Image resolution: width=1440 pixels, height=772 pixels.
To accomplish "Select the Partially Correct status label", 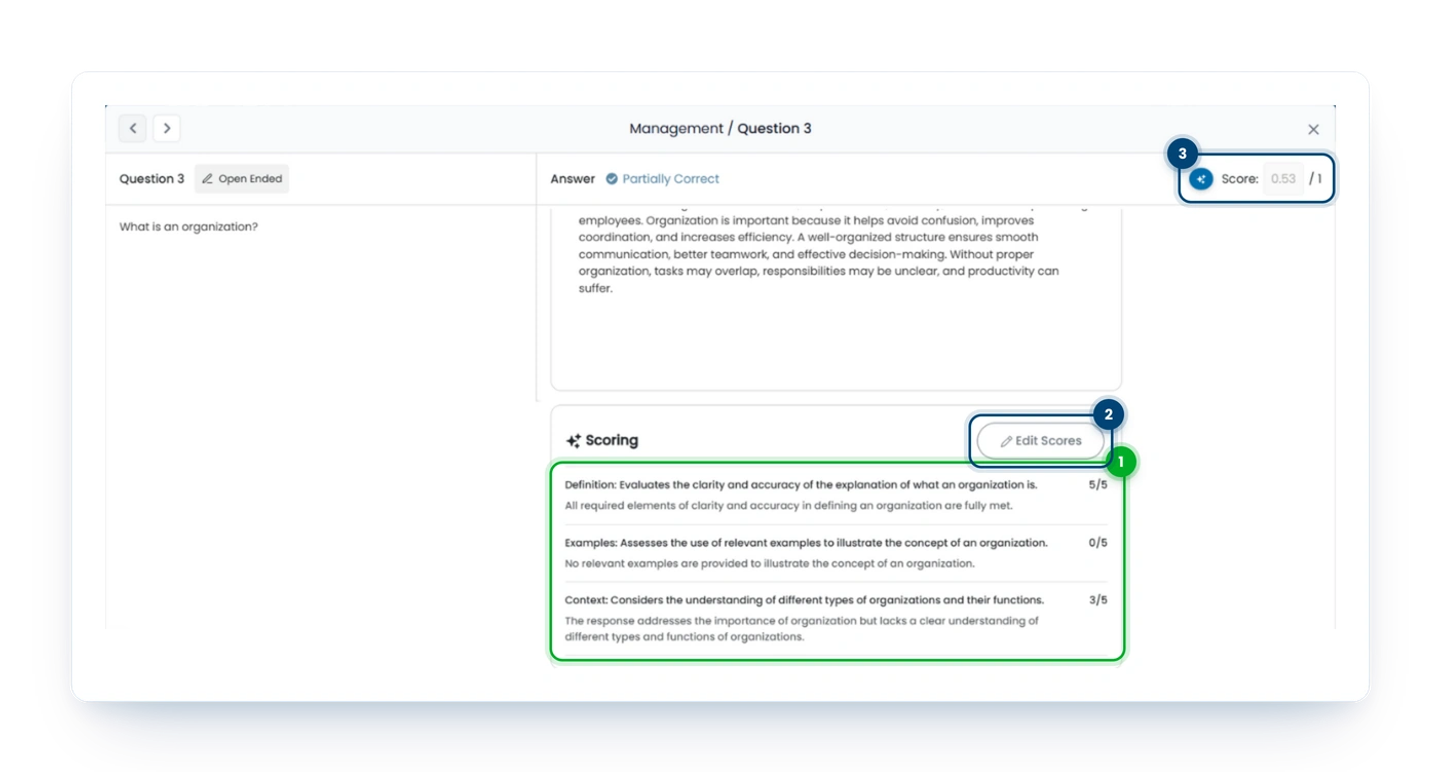I will [671, 179].
